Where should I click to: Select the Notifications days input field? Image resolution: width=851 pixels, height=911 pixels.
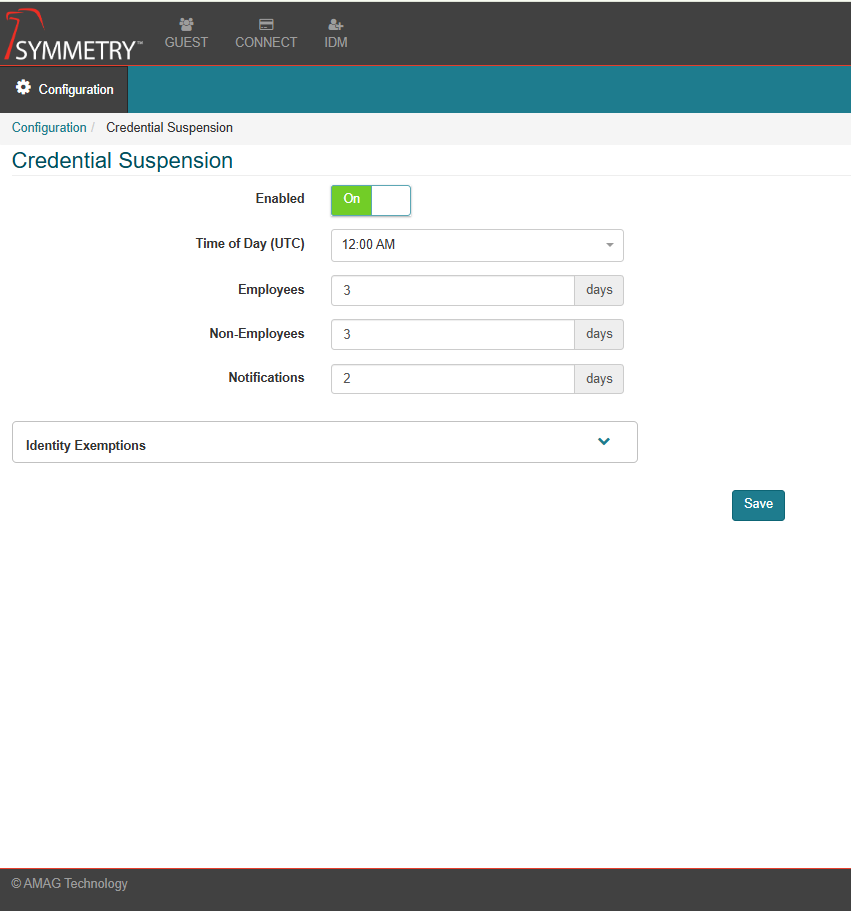click(x=452, y=379)
